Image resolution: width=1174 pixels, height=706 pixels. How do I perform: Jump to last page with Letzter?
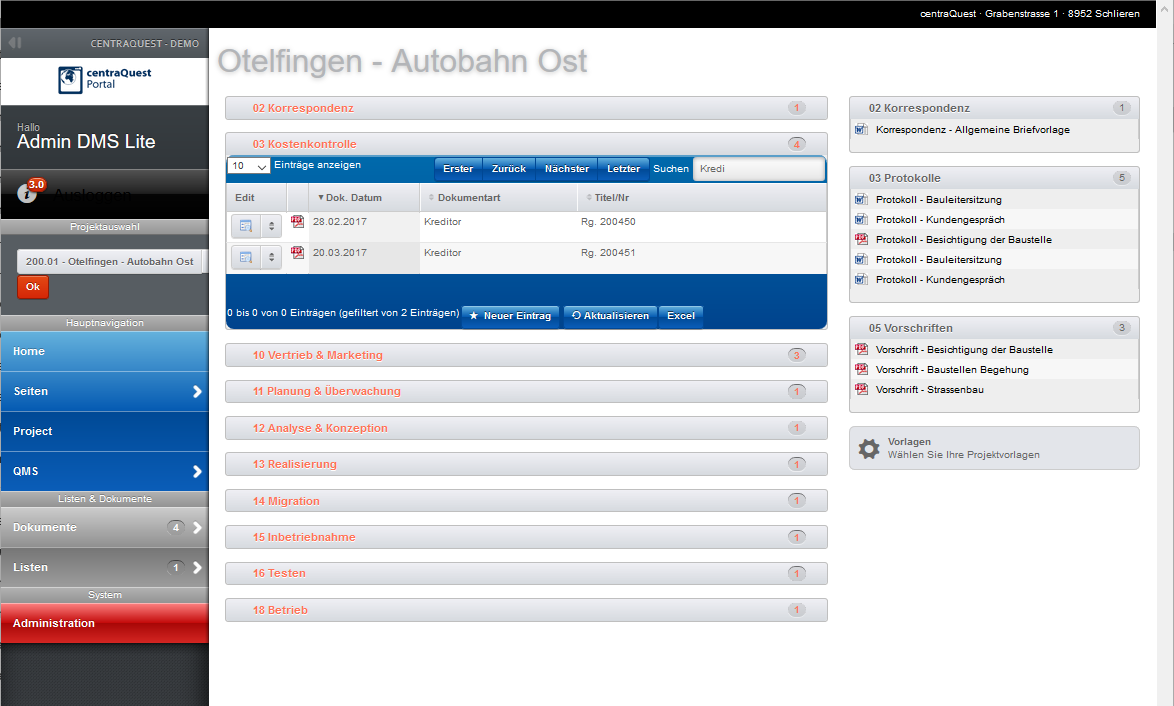point(624,169)
